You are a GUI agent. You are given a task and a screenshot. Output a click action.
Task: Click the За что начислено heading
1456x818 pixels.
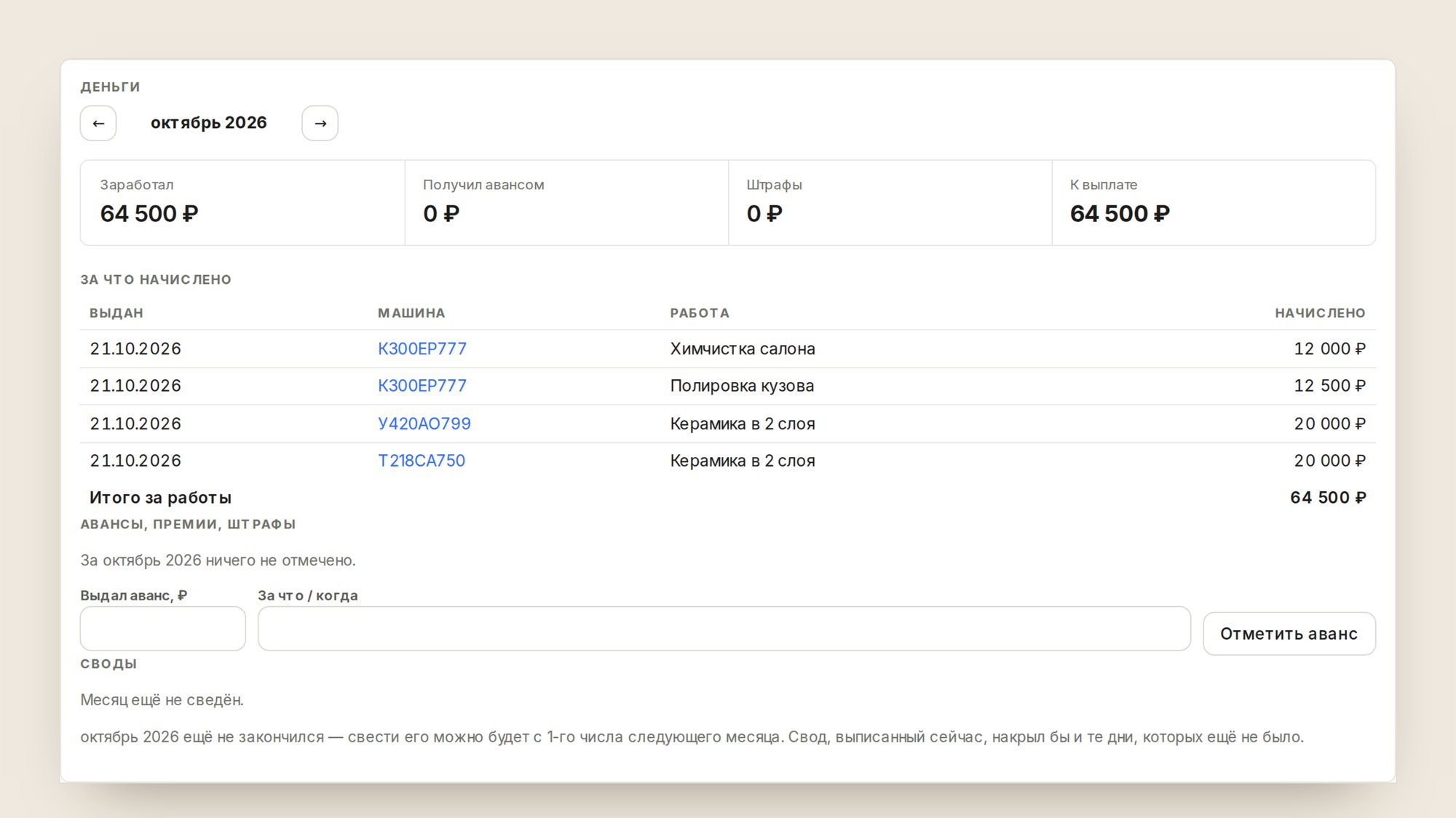(156, 279)
